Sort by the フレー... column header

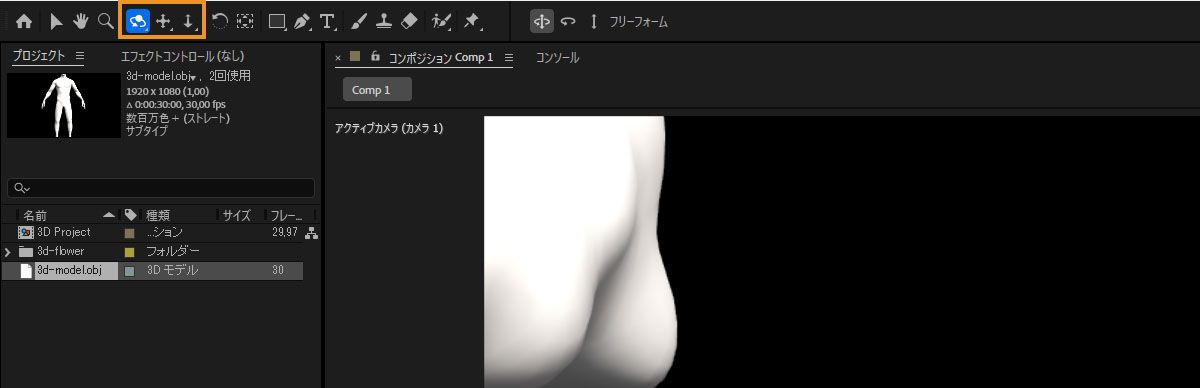click(x=288, y=215)
